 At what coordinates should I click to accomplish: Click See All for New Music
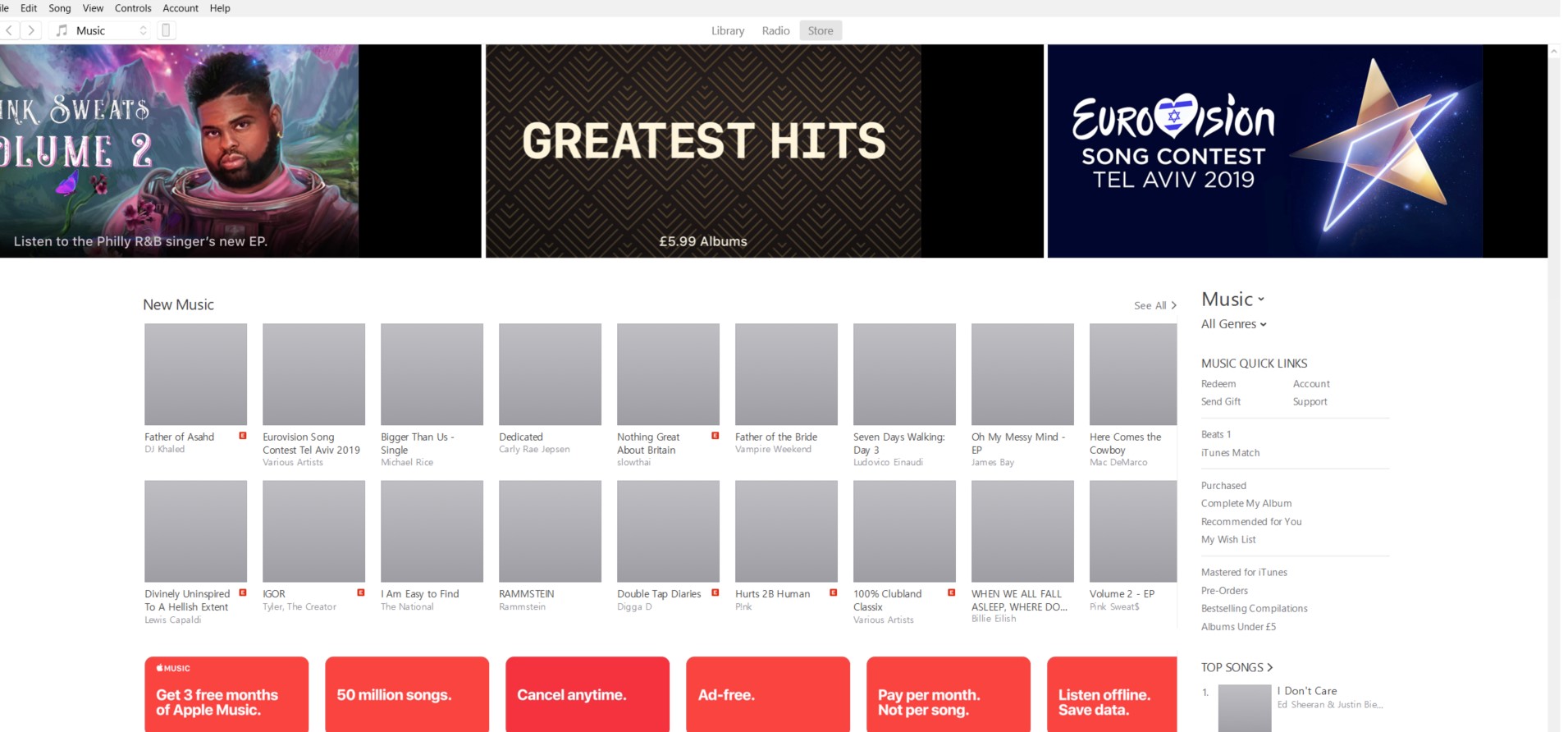[x=1155, y=305]
